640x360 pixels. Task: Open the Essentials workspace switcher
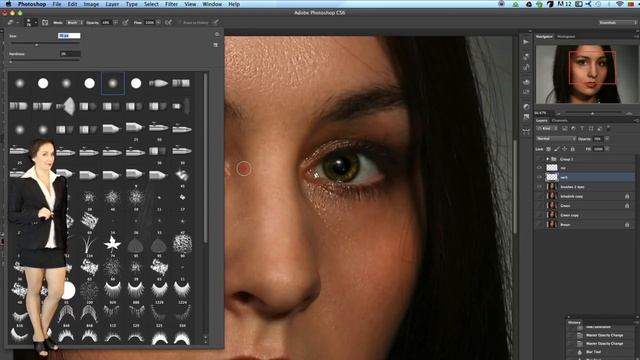point(618,22)
